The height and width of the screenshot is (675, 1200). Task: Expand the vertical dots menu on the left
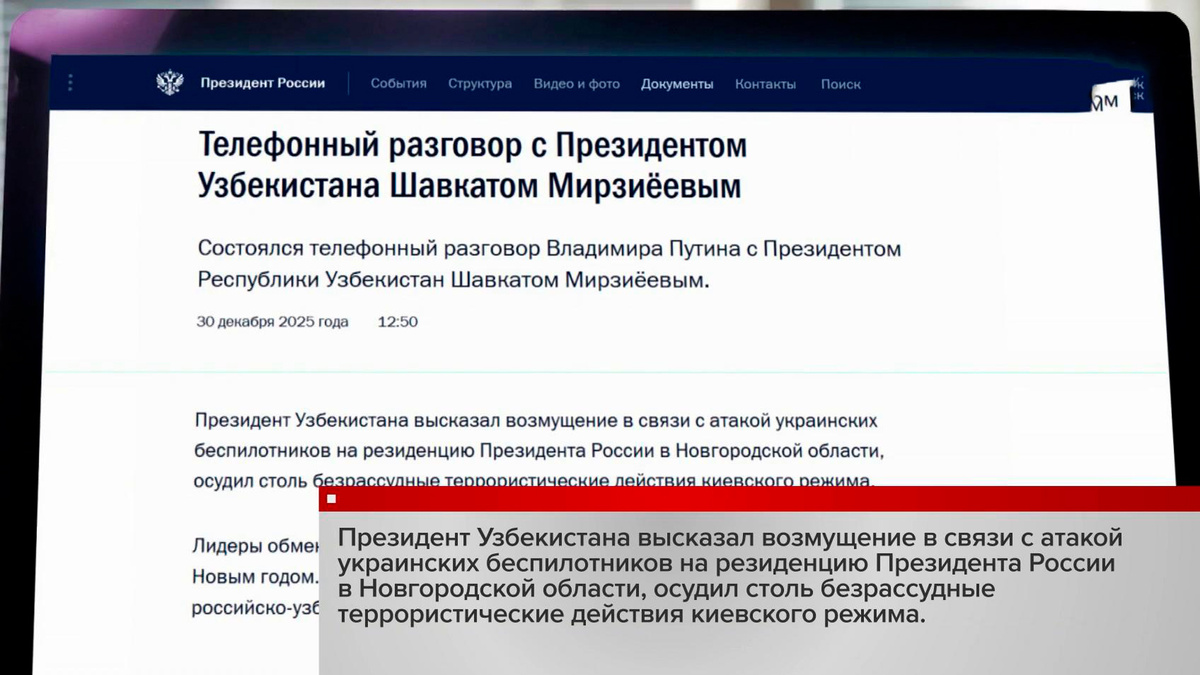pyautogui.click(x=69, y=82)
